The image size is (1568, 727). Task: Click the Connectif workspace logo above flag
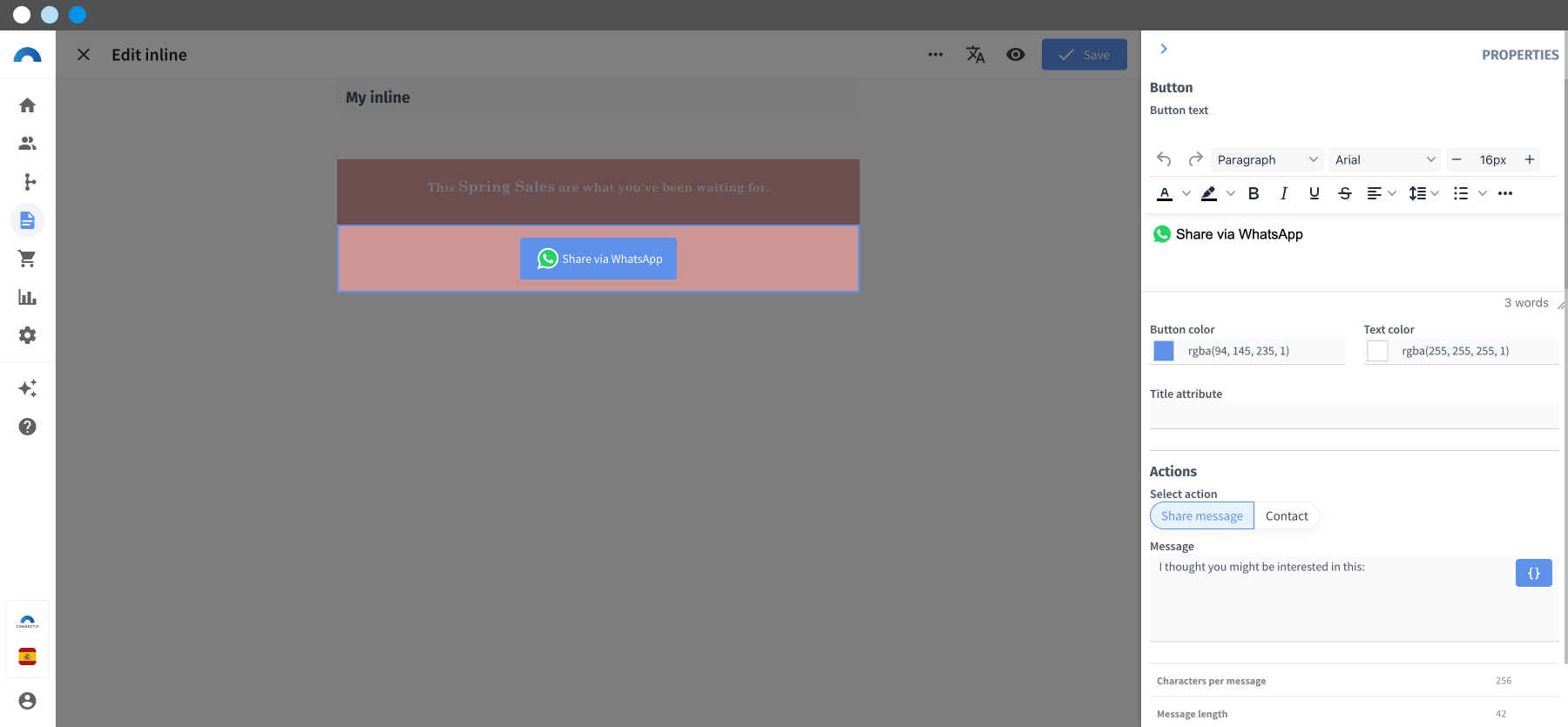tap(28, 622)
